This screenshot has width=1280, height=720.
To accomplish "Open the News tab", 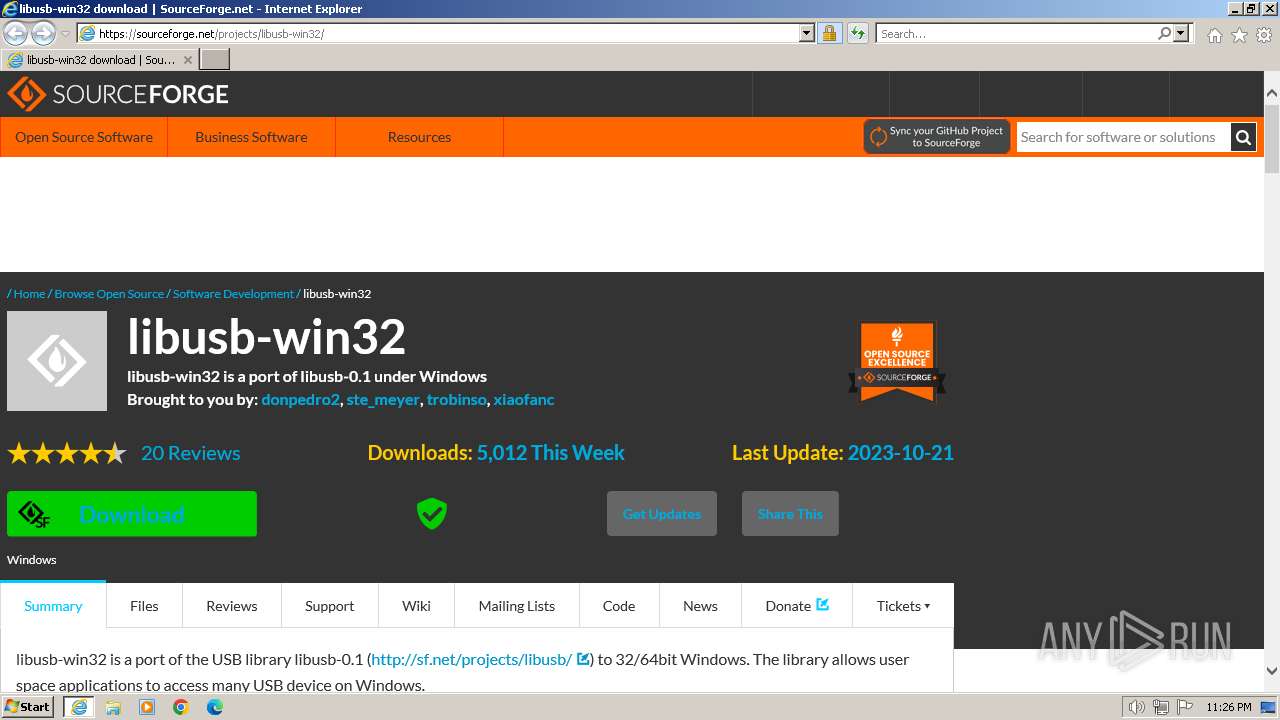I will pyautogui.click(x=700, y=606).
